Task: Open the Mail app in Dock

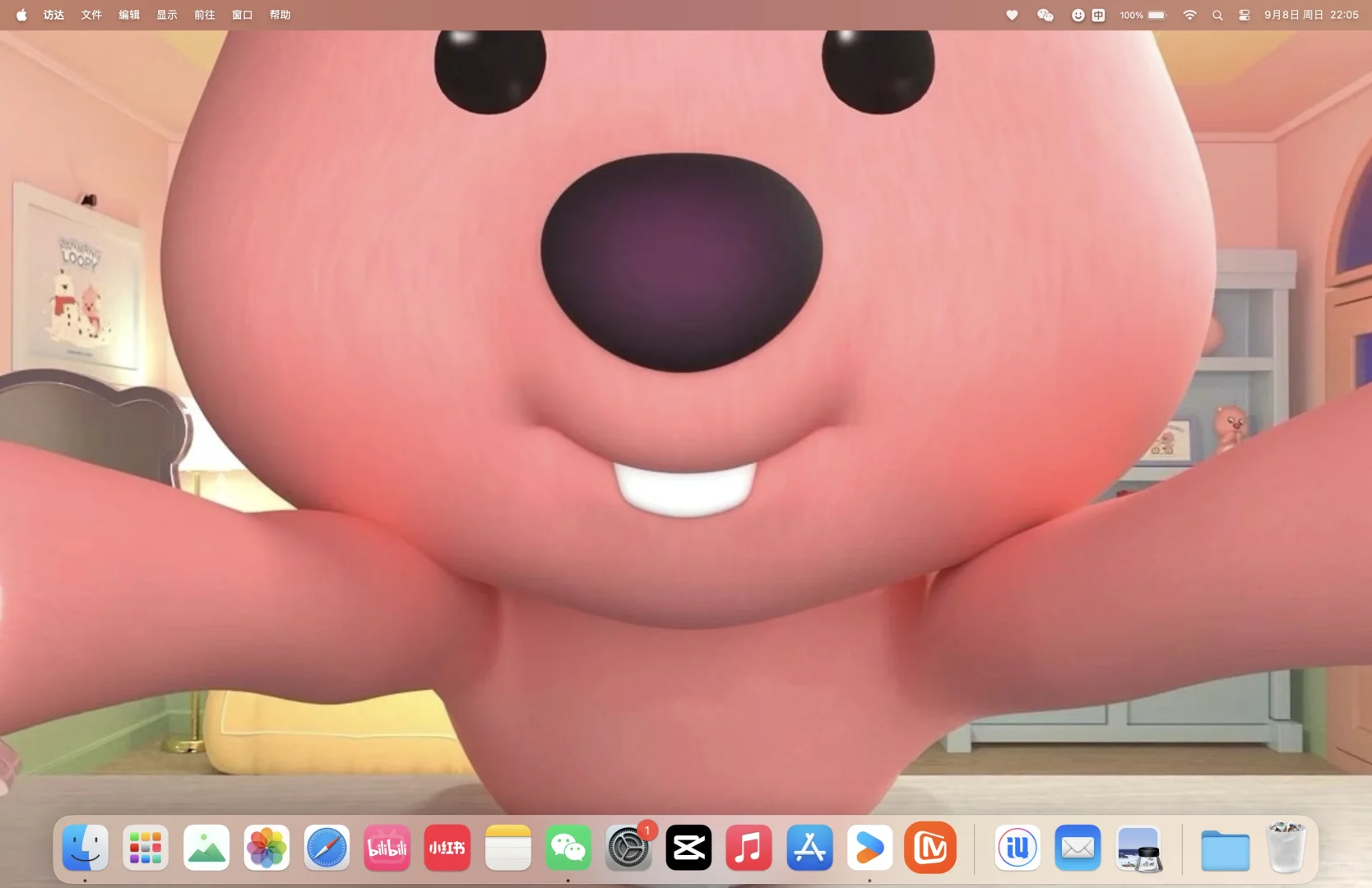Action: point(1078,848)
